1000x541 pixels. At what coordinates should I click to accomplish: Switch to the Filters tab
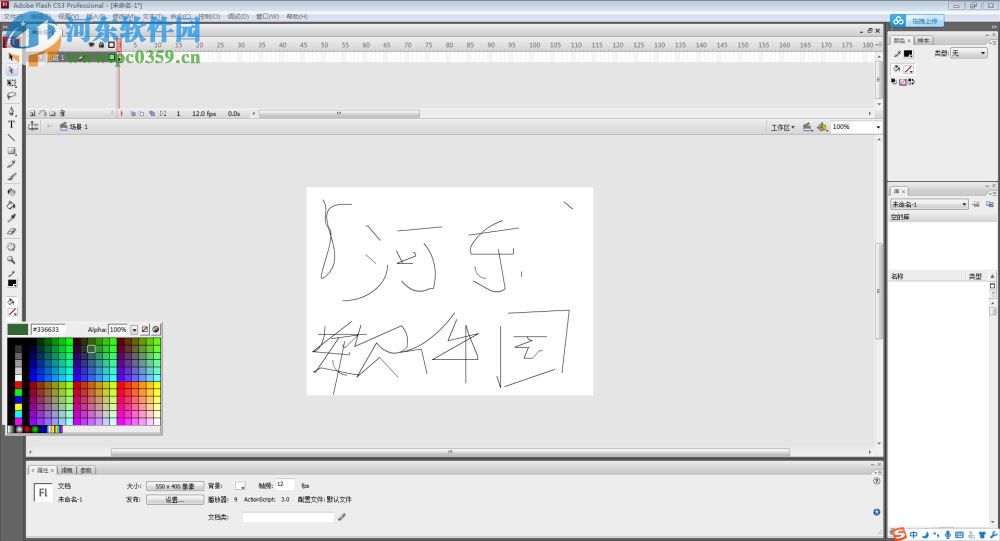(67, 470)
